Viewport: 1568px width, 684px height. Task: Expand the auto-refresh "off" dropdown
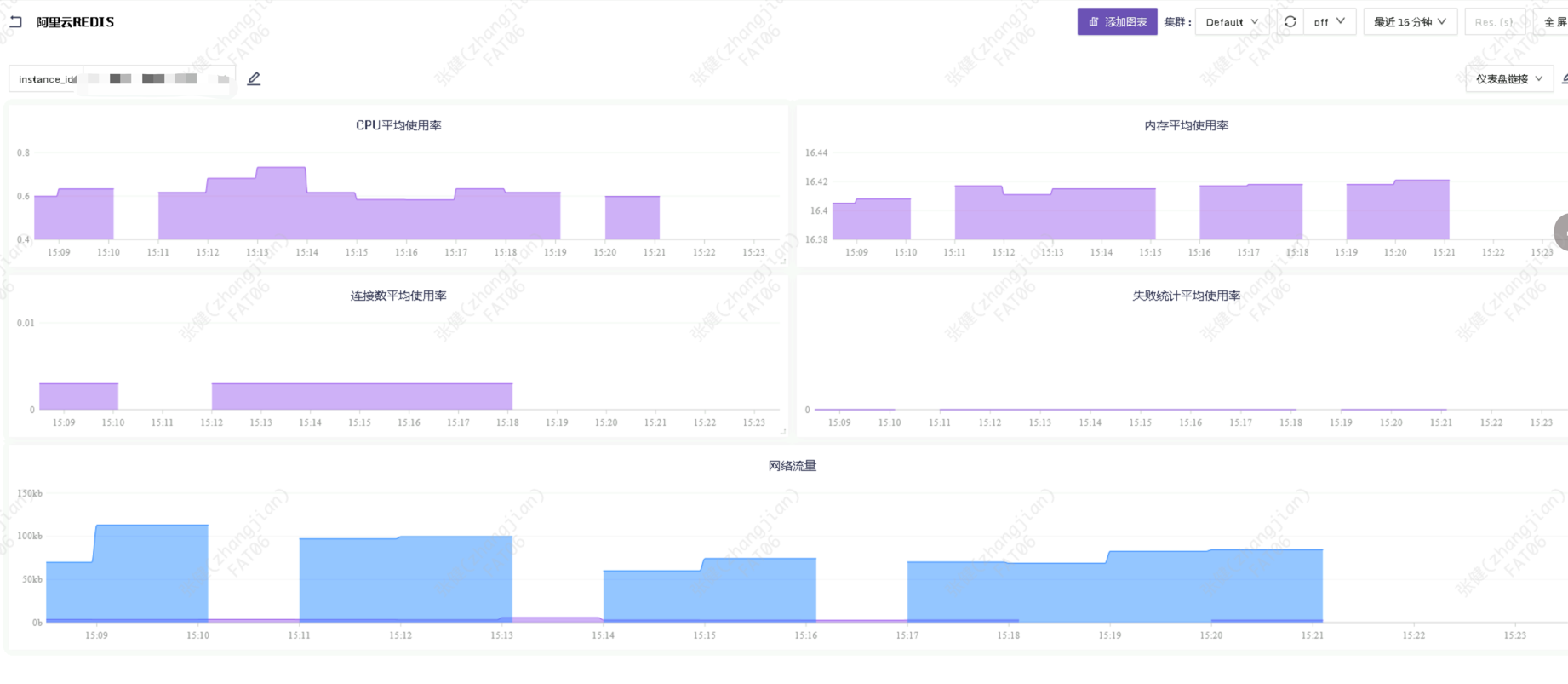(1329, 22)
